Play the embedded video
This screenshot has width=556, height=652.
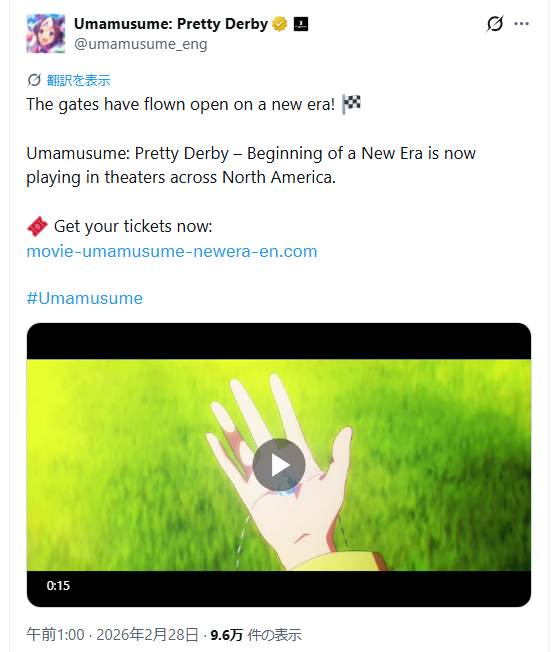pos(279,465)
